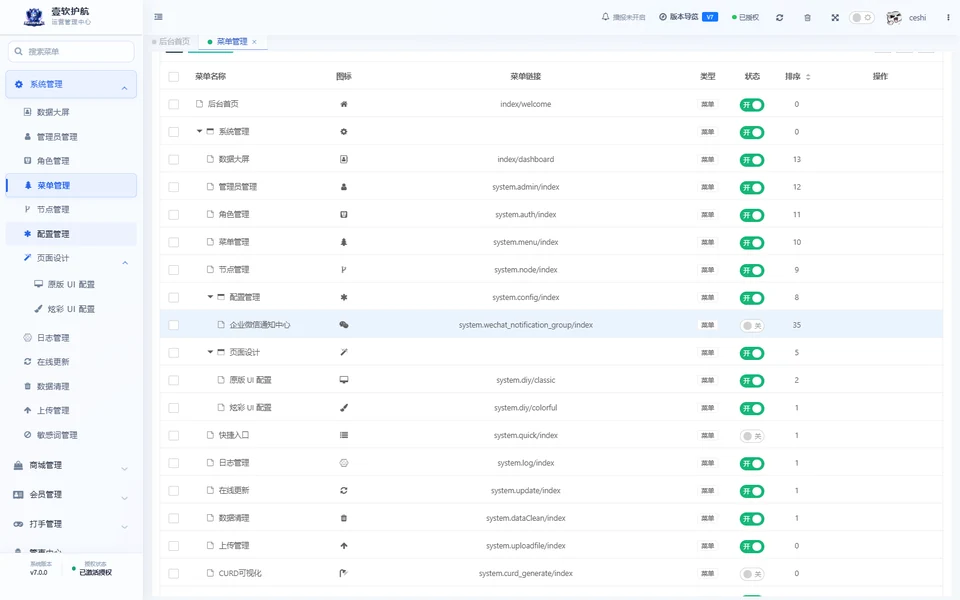This screenshot has height=600, width=960.
Task: Click the bell notification icon in header
Action: tap(606, 17)
